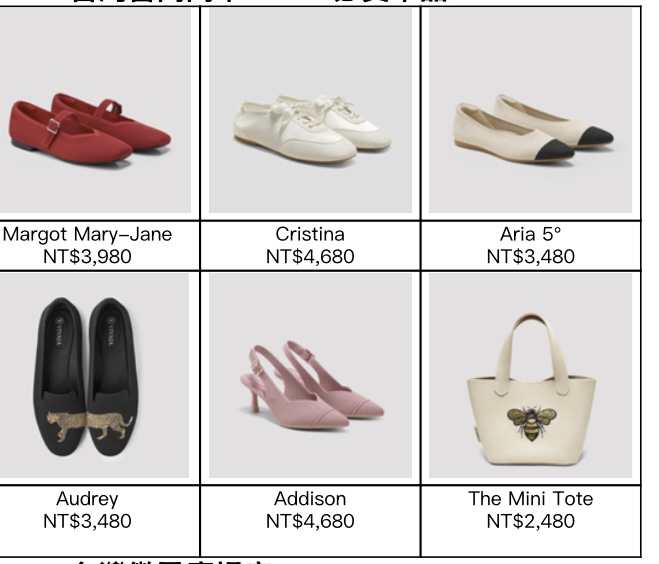
Task: Click the Aria 5° product name
Action: pyautogui.click(x=530, y=234)
